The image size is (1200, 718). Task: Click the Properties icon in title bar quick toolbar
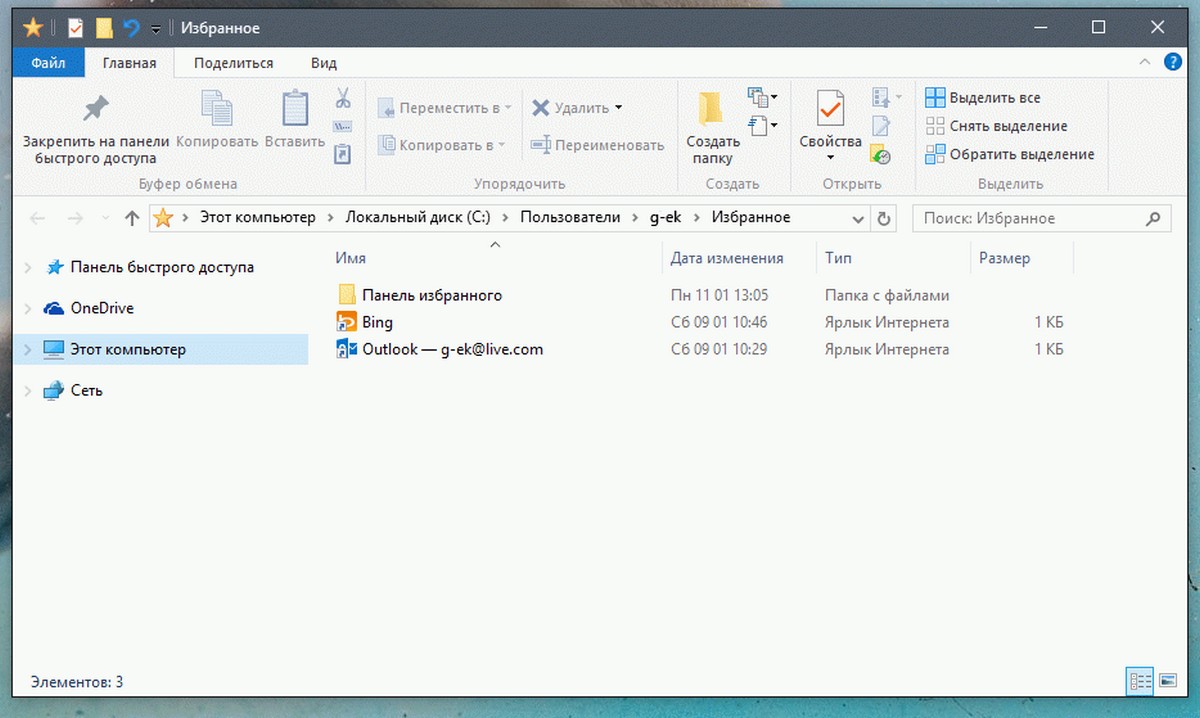pos(75,27)
